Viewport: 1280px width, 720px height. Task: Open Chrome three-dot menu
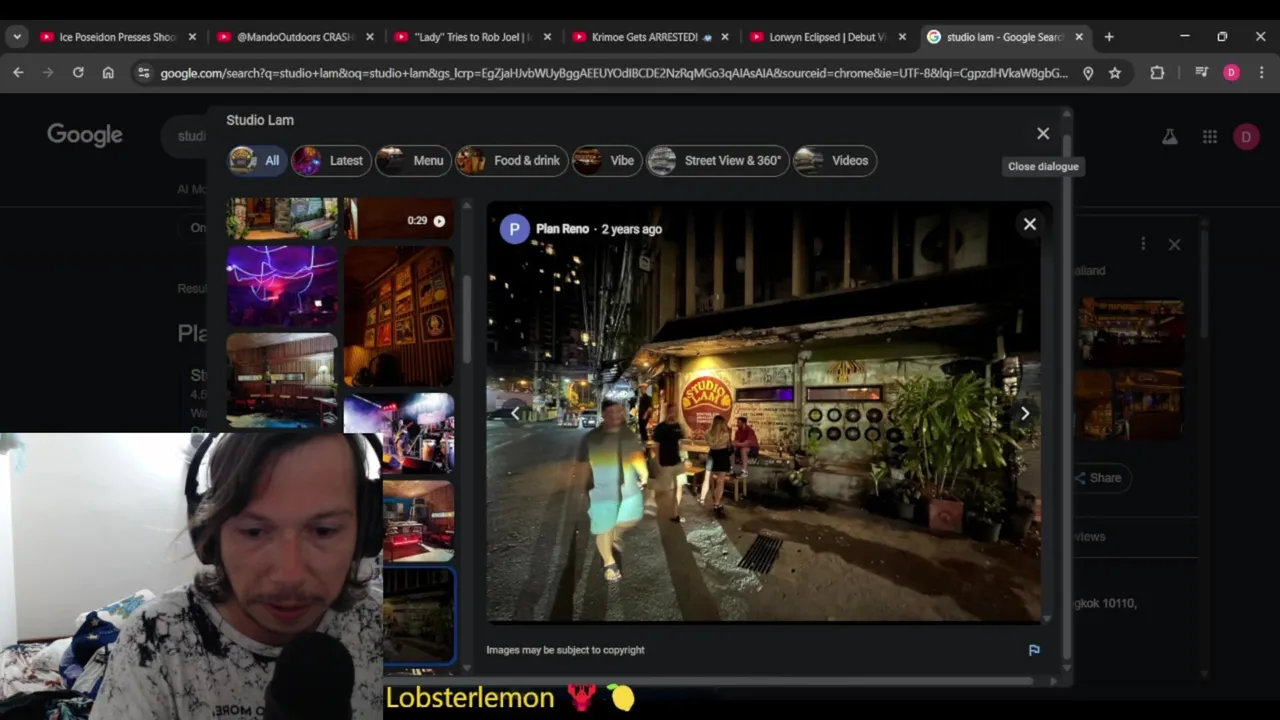[1261, 73]
